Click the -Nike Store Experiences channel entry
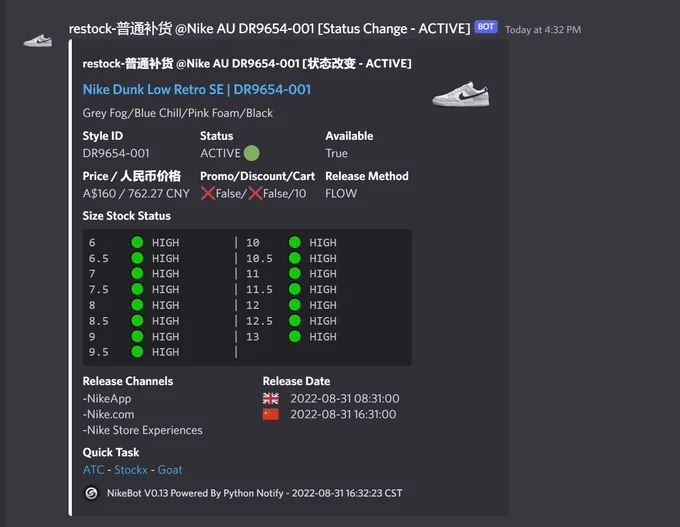Image resolution: width=680 pixels, height=527 pixels. [142, 430]
